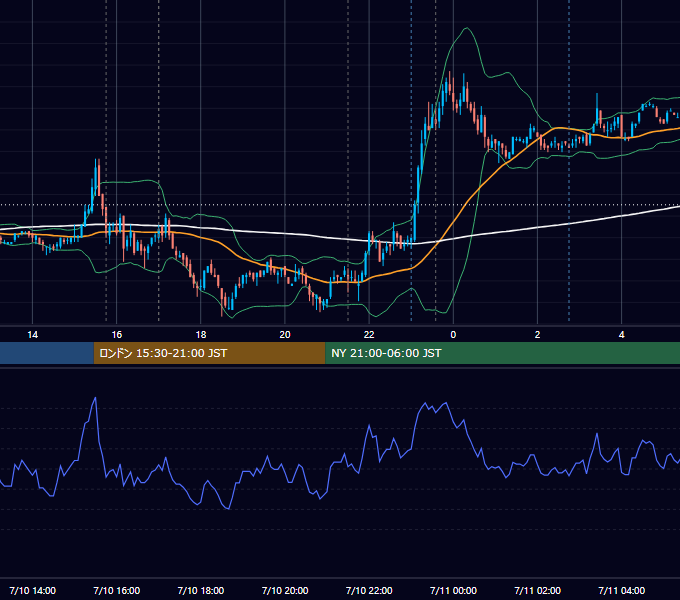The height and width of the screenshot is (600, 680).
Task: Click the 7/11 02:00 time label
Action: tap(537, 590)
